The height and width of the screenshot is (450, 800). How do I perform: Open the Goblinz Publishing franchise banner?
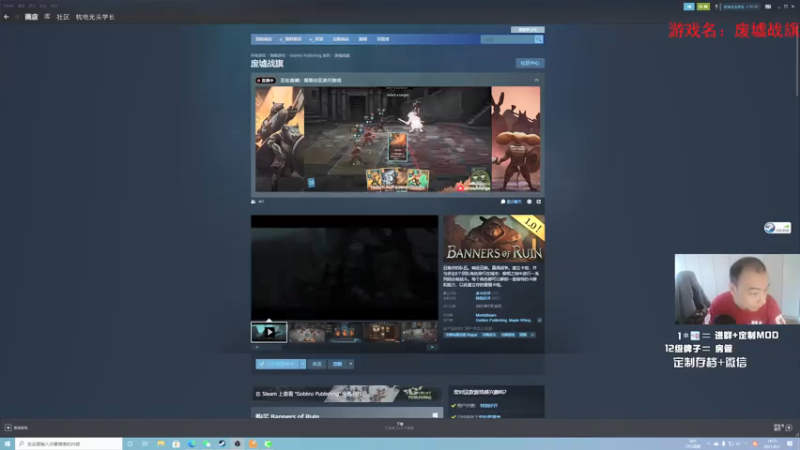347,393
